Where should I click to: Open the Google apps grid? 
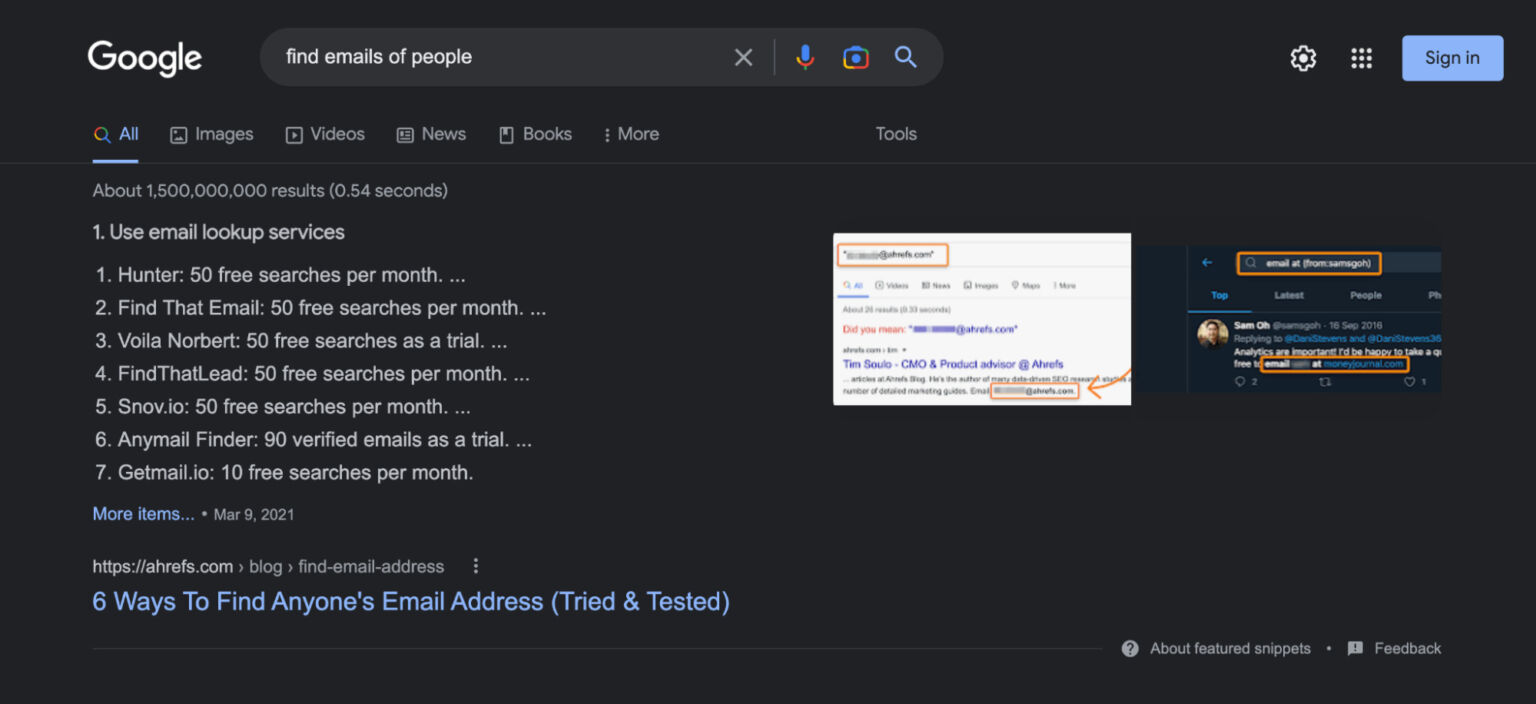[x=1362, y=58]
